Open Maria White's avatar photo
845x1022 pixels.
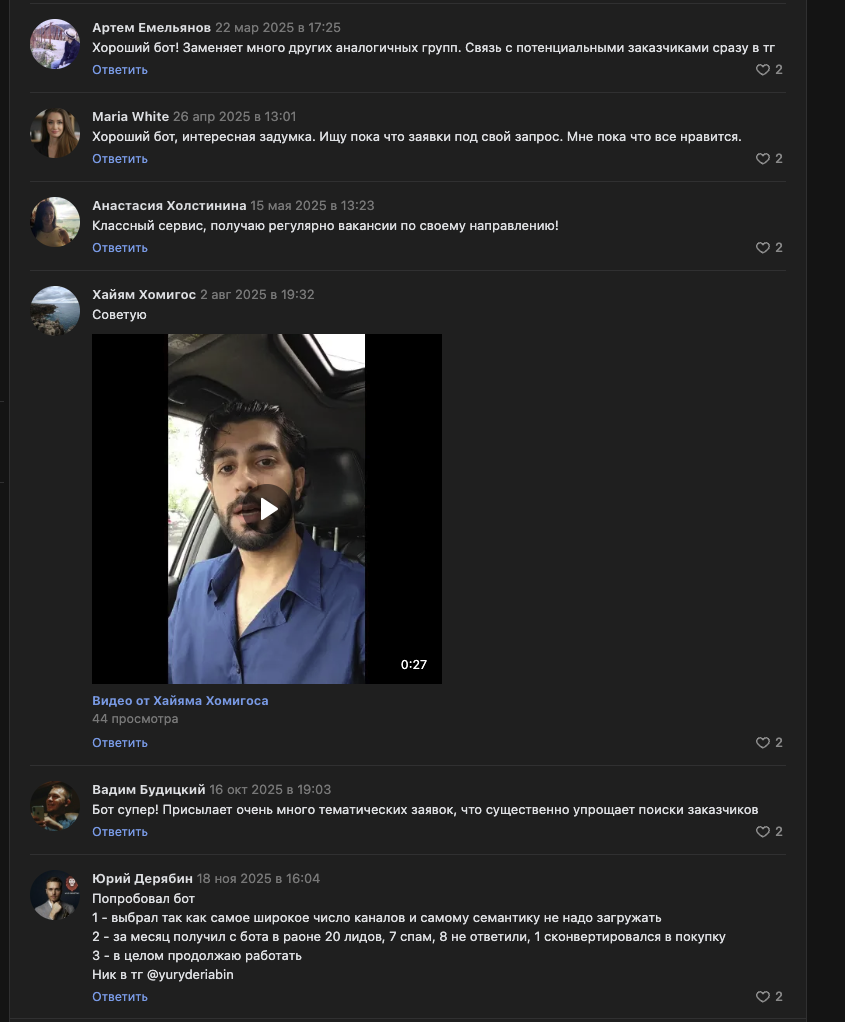[55, 133]
